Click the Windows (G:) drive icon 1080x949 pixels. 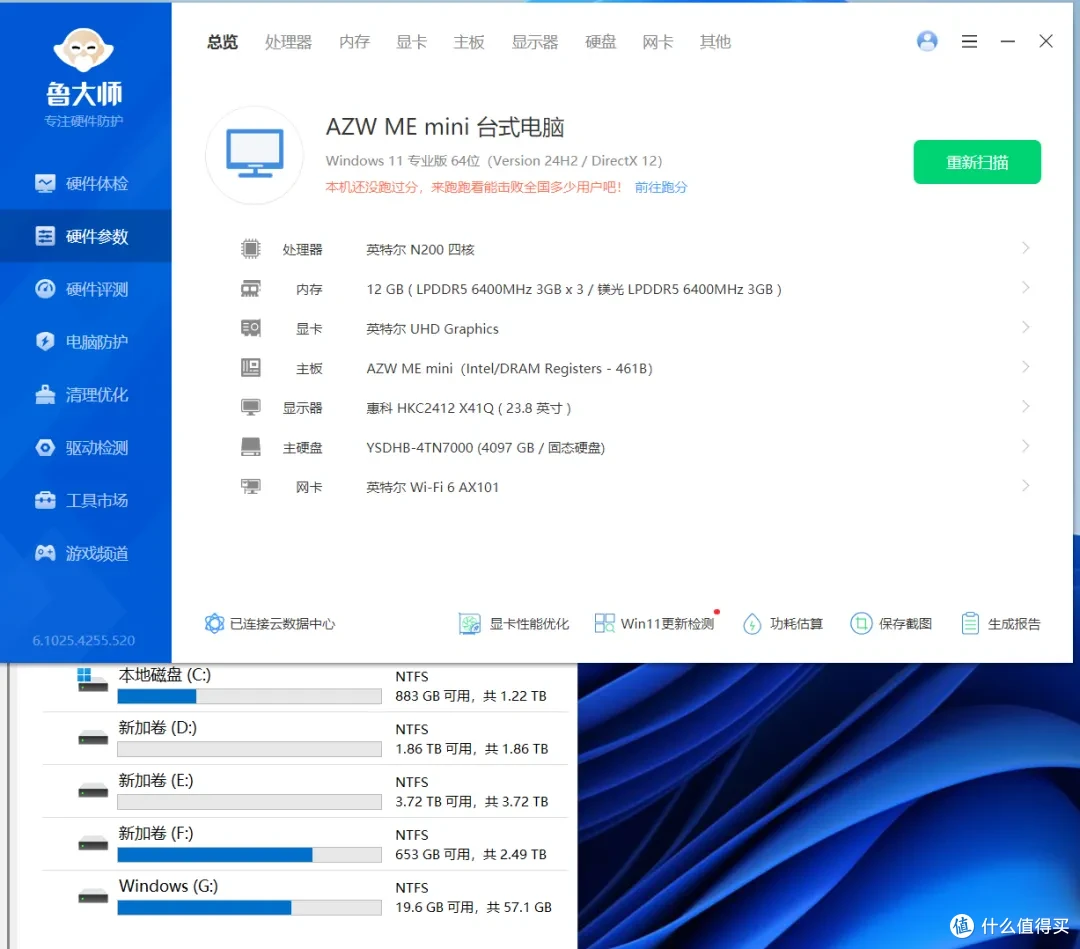point(92,896)
